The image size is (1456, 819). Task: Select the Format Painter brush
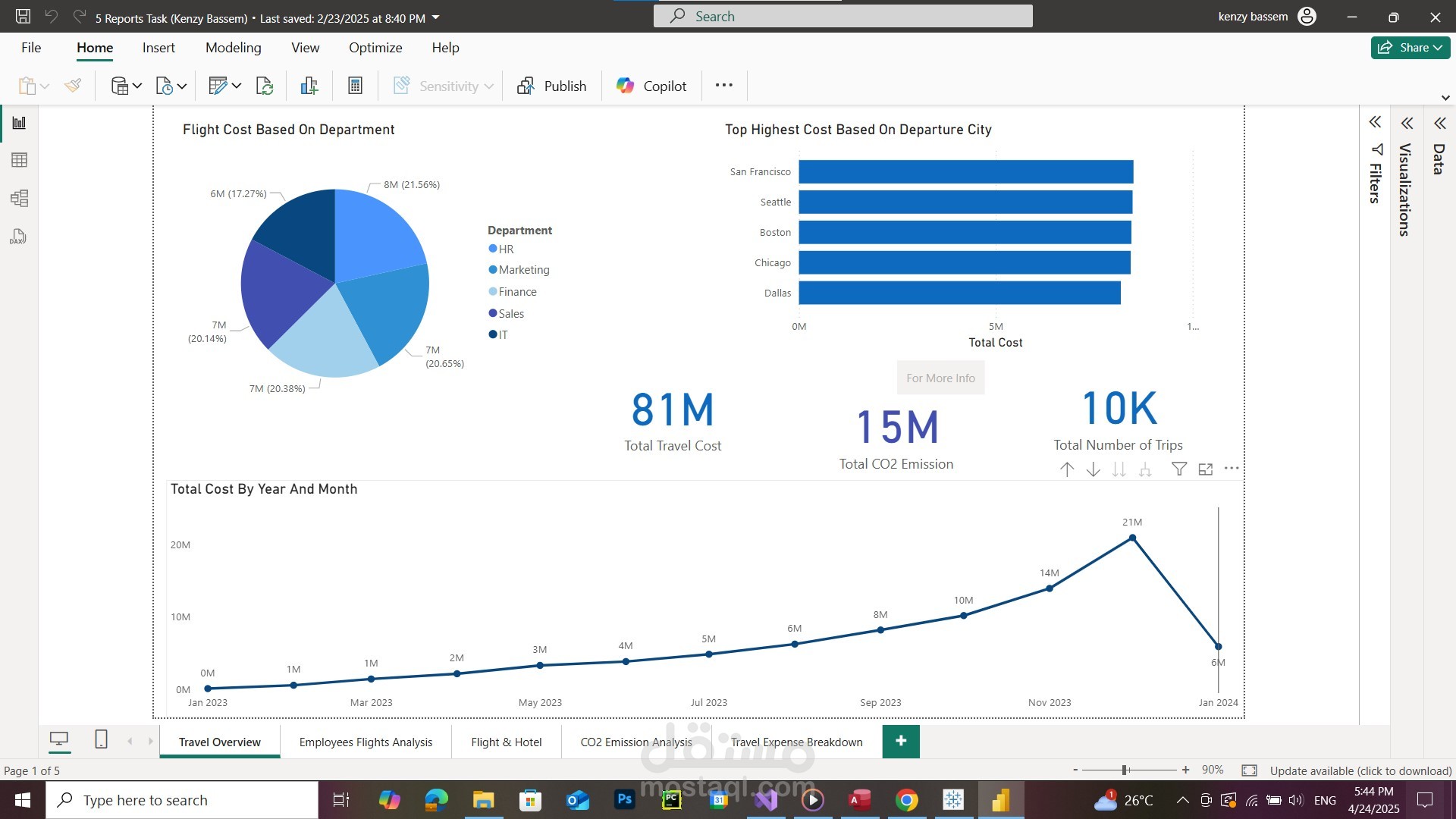pyautogui.click(x=73, y=86)
